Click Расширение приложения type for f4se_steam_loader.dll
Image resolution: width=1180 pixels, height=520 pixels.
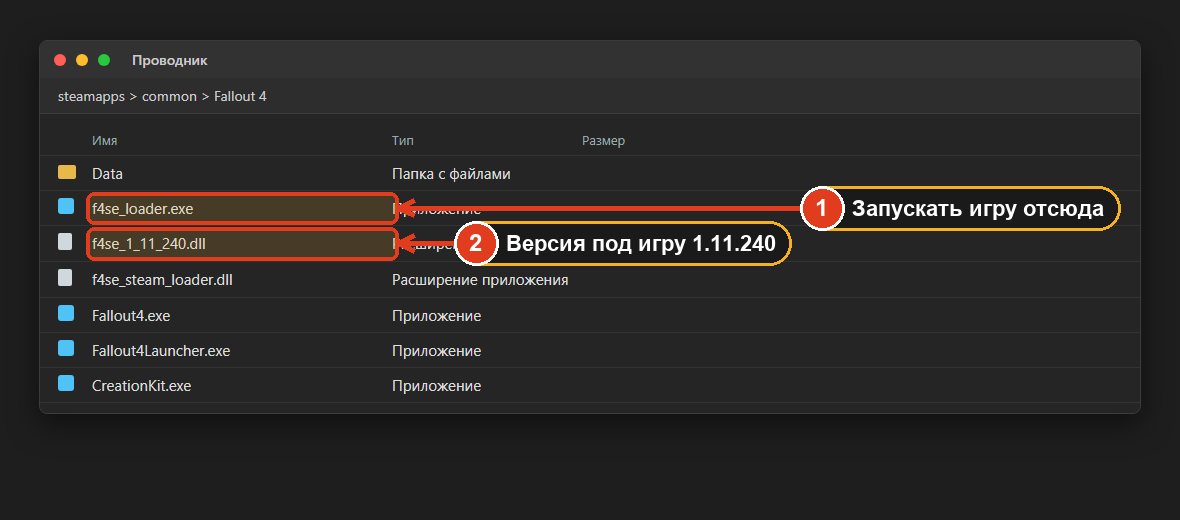coord(480,280)
